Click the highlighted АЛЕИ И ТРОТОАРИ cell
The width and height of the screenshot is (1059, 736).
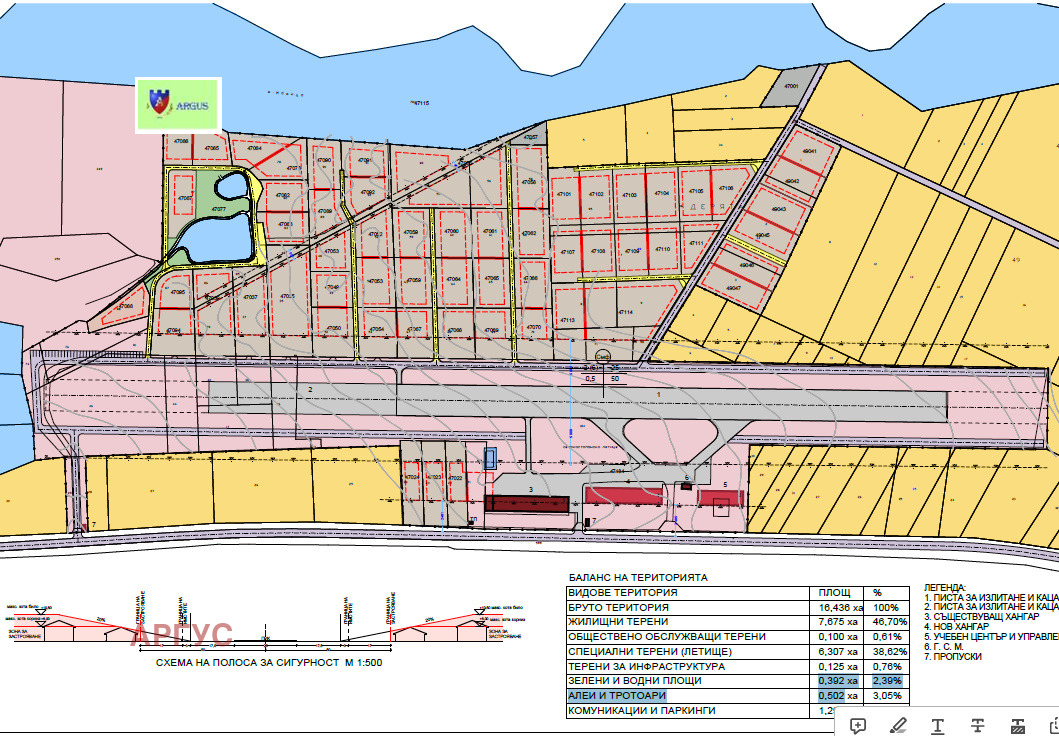tap(617, 696)
